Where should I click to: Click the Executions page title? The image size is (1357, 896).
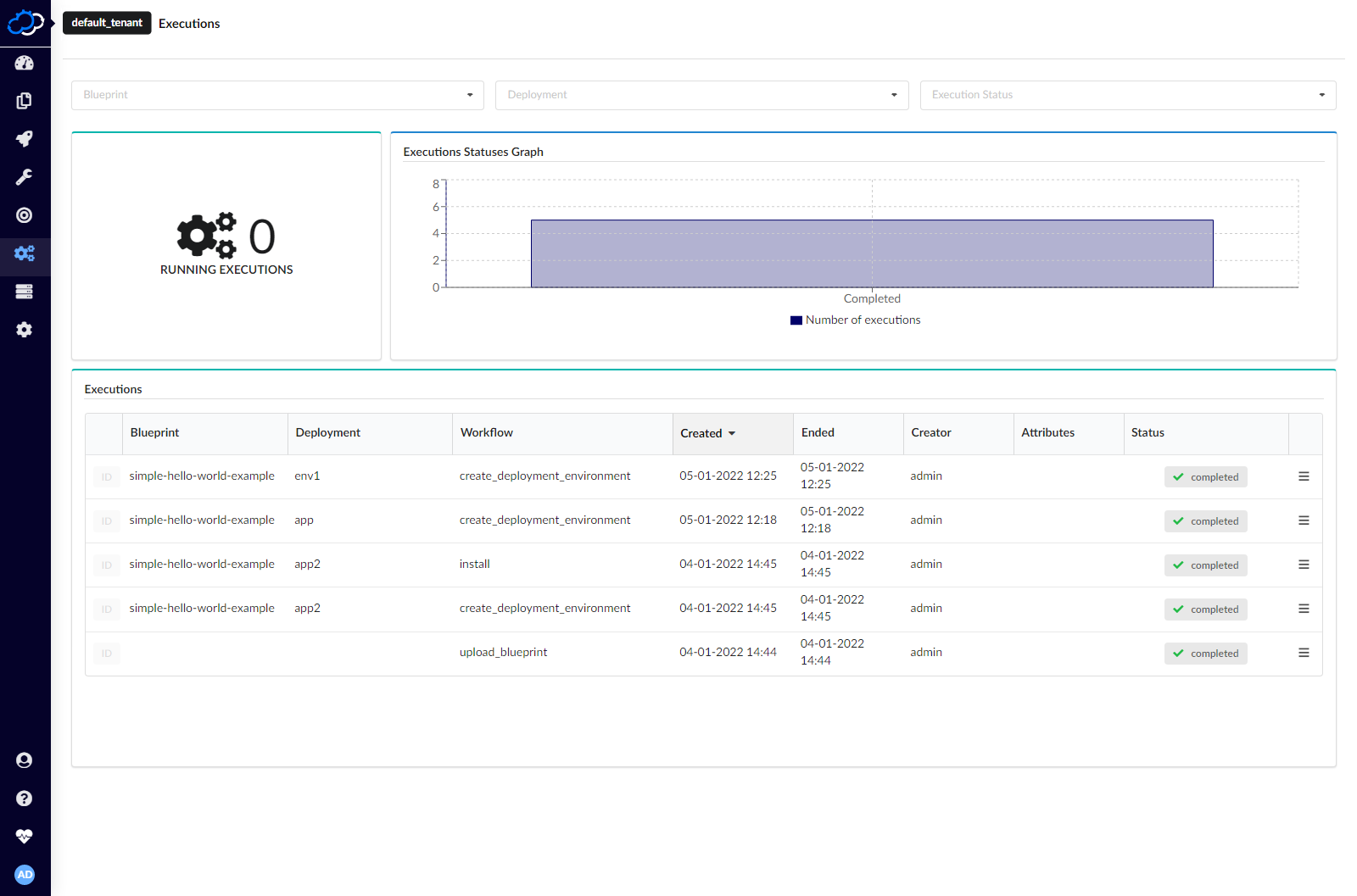point(189,24)
